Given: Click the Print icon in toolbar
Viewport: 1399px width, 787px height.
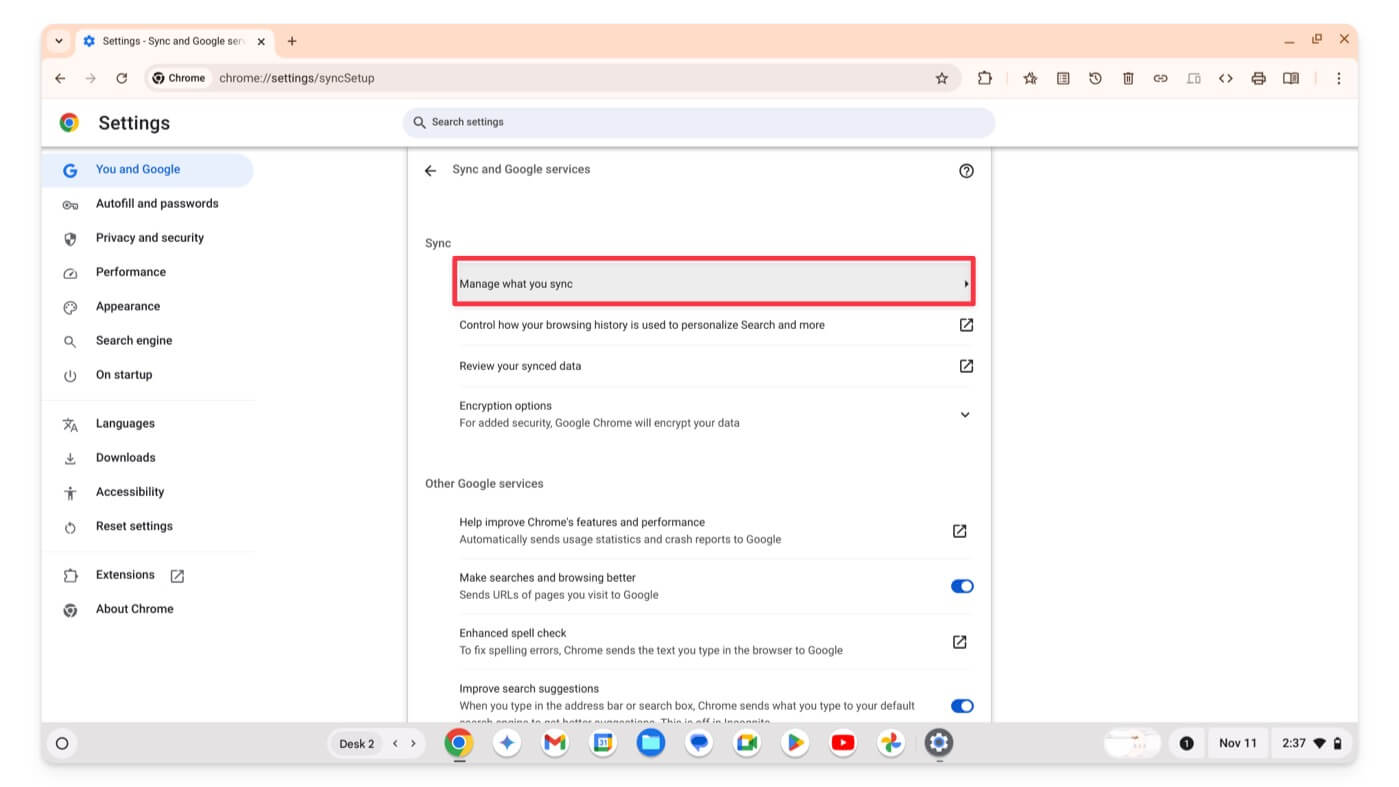Looking at the screenshot, I should [x=1258, y=78].
